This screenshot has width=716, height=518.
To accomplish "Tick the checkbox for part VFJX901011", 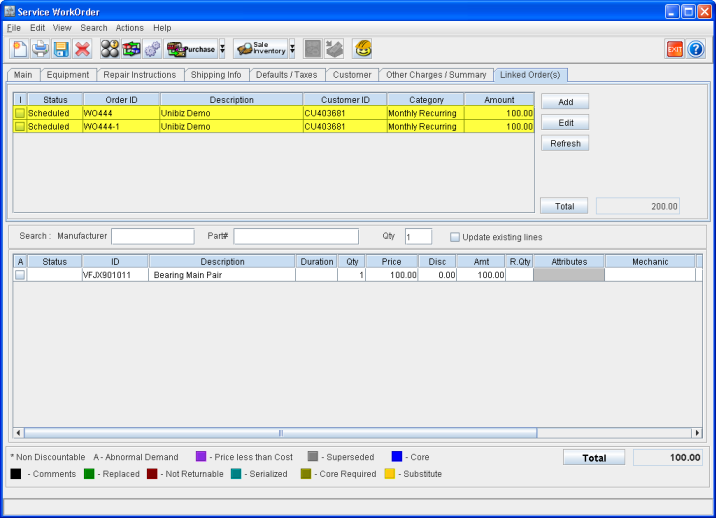I will 20,275.
